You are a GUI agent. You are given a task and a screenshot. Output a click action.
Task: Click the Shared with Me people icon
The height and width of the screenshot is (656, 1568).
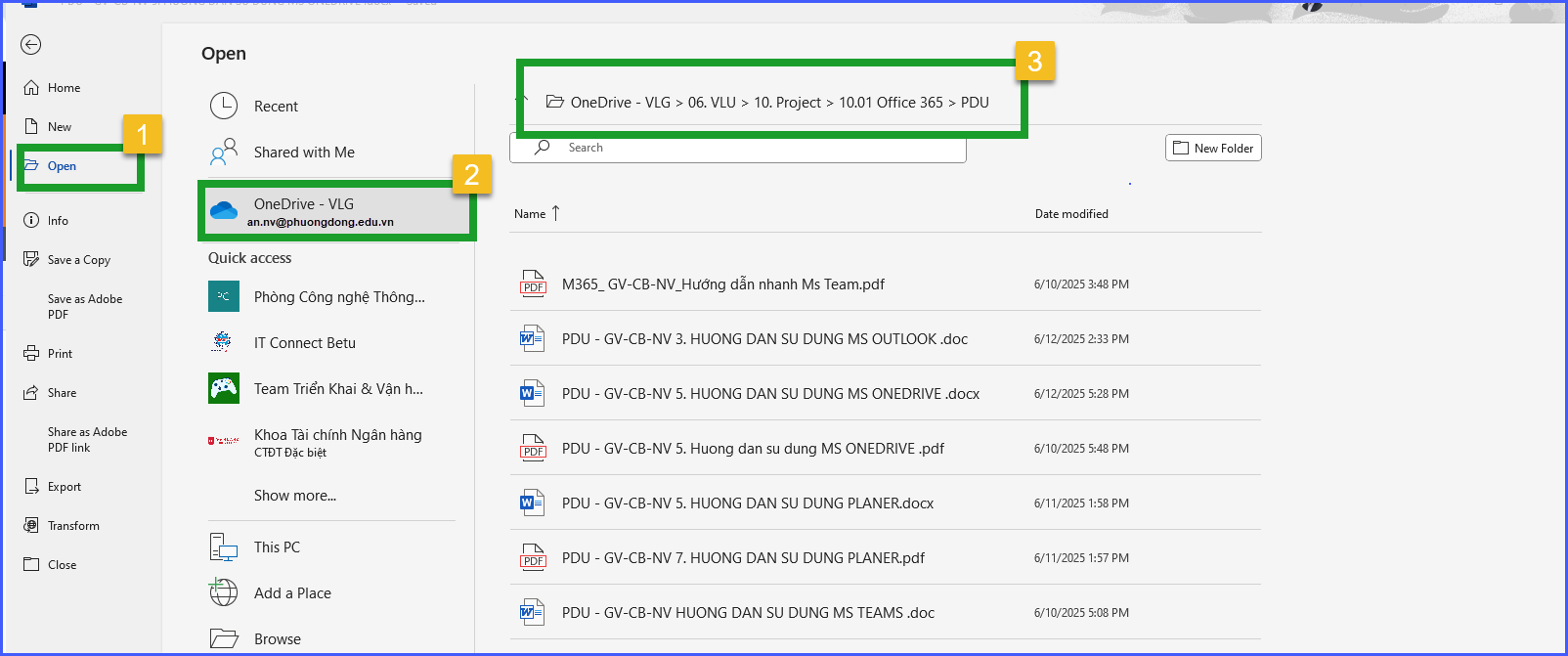click(x=224, y=152)
